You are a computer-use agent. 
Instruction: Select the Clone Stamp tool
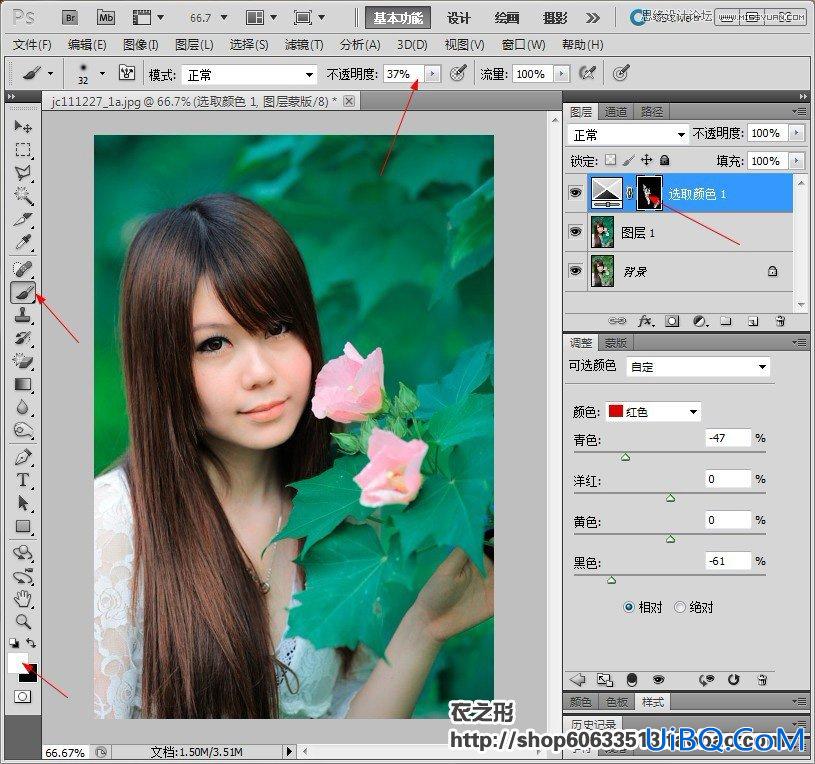click(22, 315)
